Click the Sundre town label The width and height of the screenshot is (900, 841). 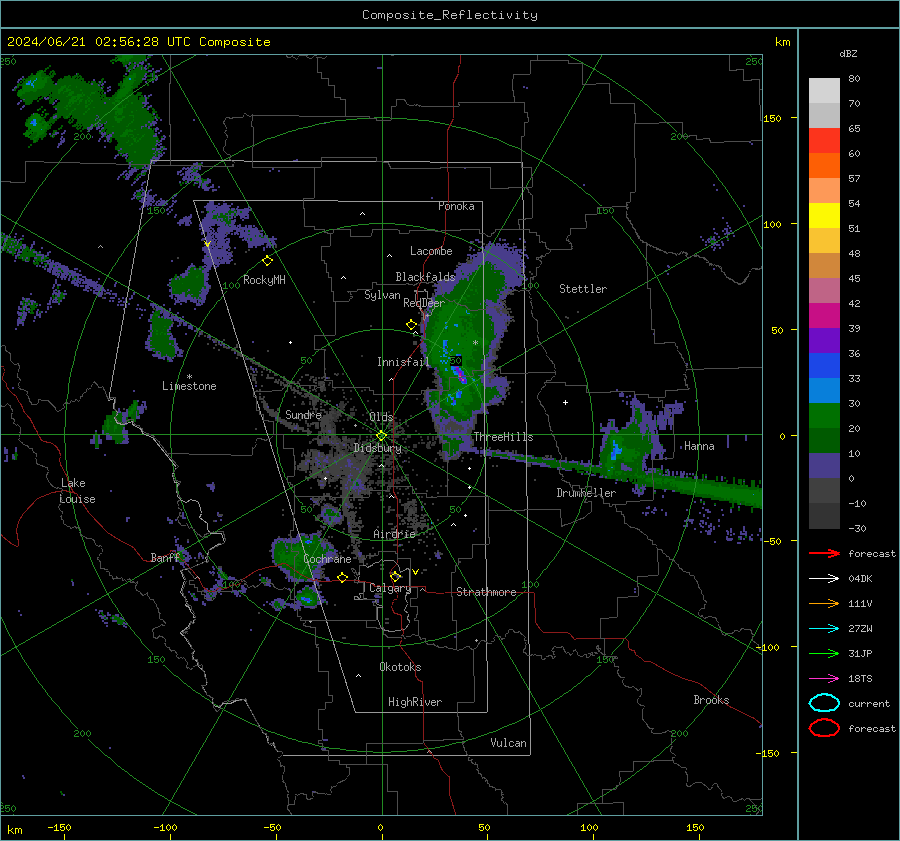pyautogui.click(x=303, y=414)
